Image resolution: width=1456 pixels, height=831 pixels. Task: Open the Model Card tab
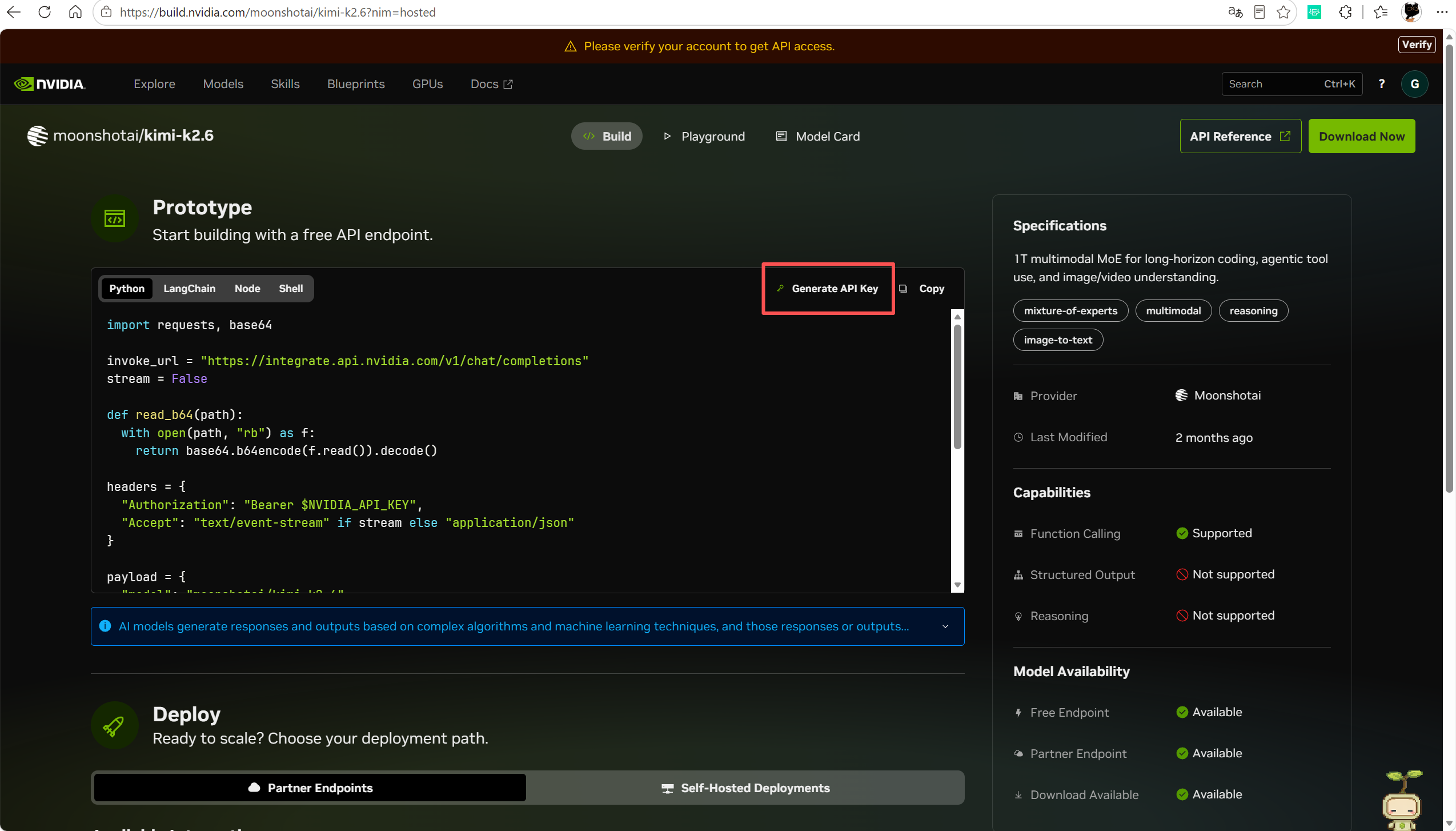click(x=817, y=136)
